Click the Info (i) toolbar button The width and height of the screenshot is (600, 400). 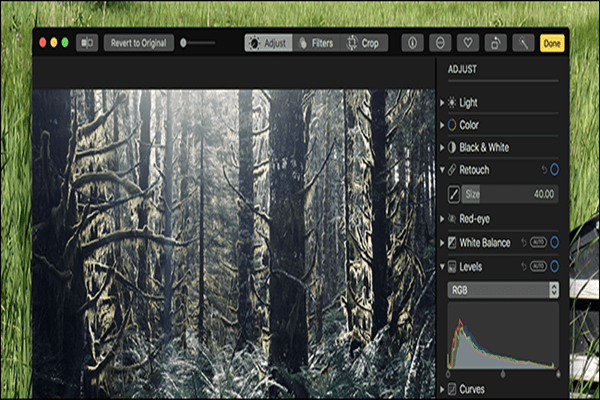click(x=412, y=43)
